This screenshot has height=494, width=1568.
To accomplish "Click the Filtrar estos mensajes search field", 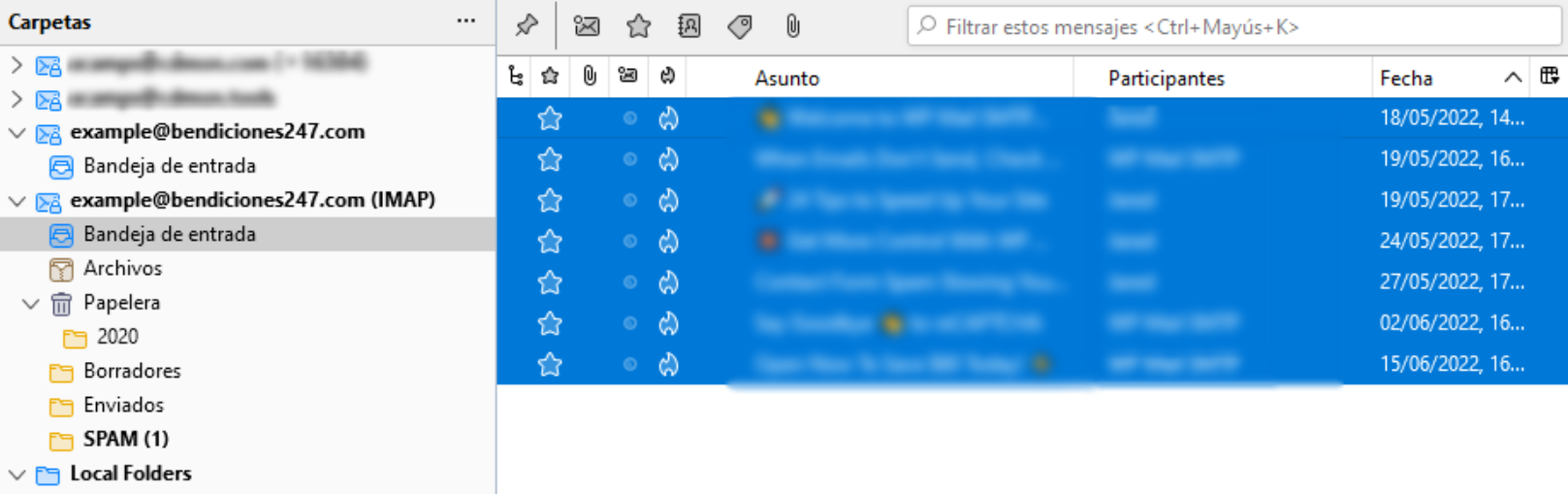I will (x=1233, y=26).
